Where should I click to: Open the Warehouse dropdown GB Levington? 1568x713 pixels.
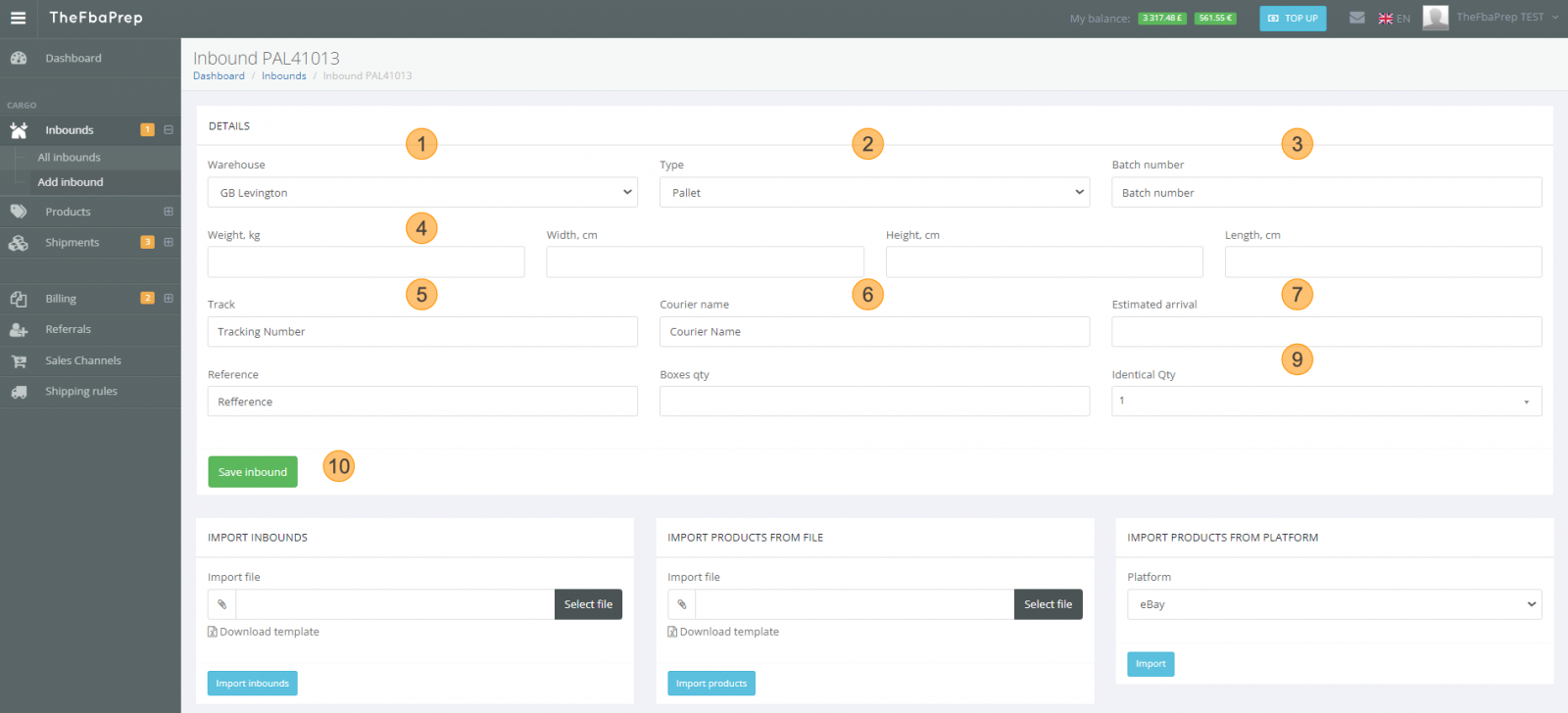pyautogui.click(x=422, y=192)
